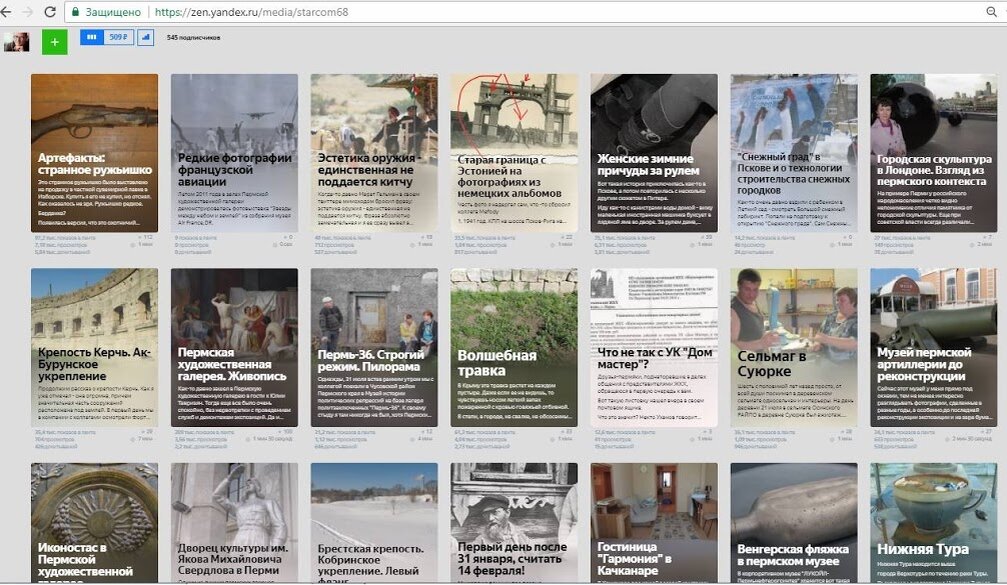Open card Крепость Керчь. Ак-Бурунское укрепление
1007x585 pixels.
(94, 347)
